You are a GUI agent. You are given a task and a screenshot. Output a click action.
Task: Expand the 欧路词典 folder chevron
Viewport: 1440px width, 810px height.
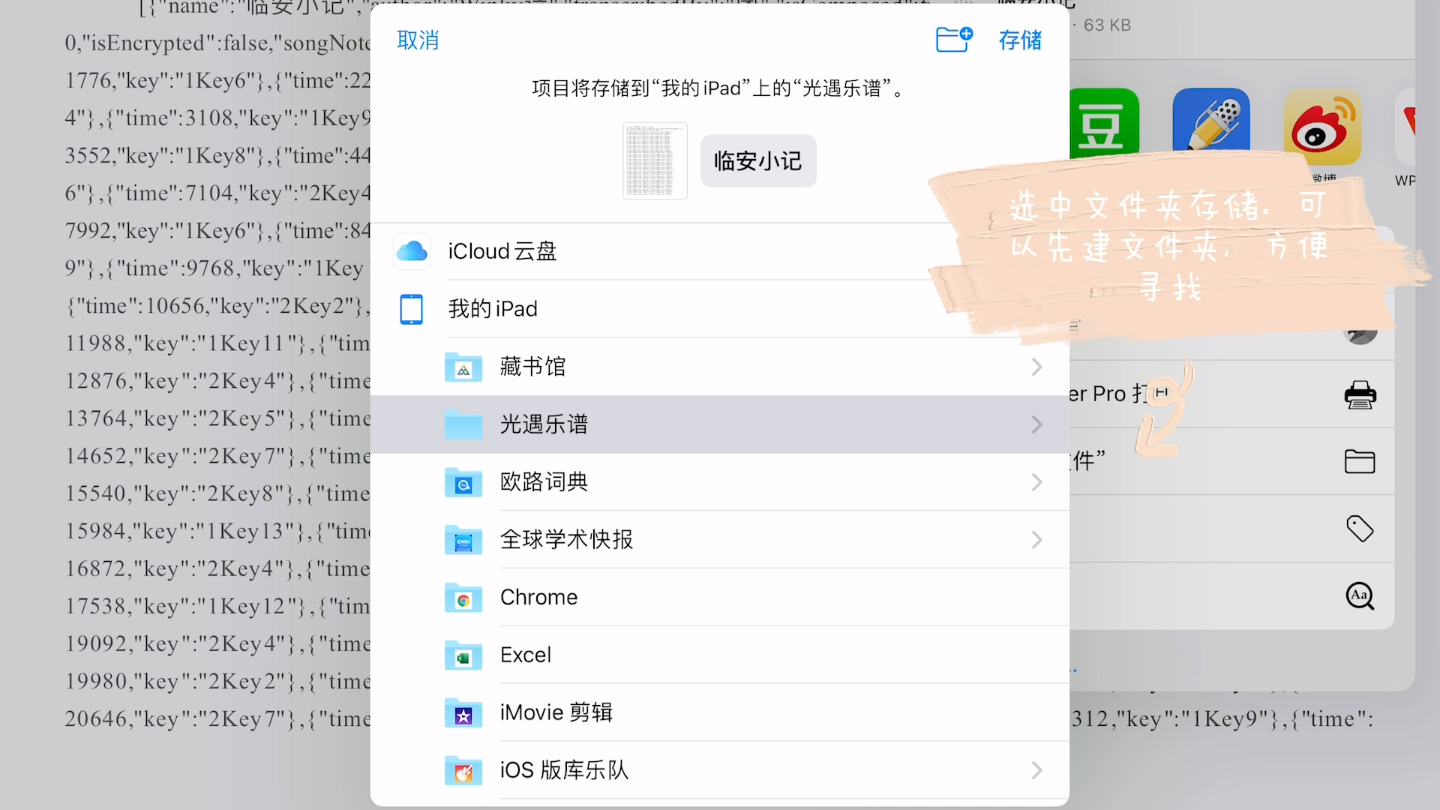[x=1037, y=482]
